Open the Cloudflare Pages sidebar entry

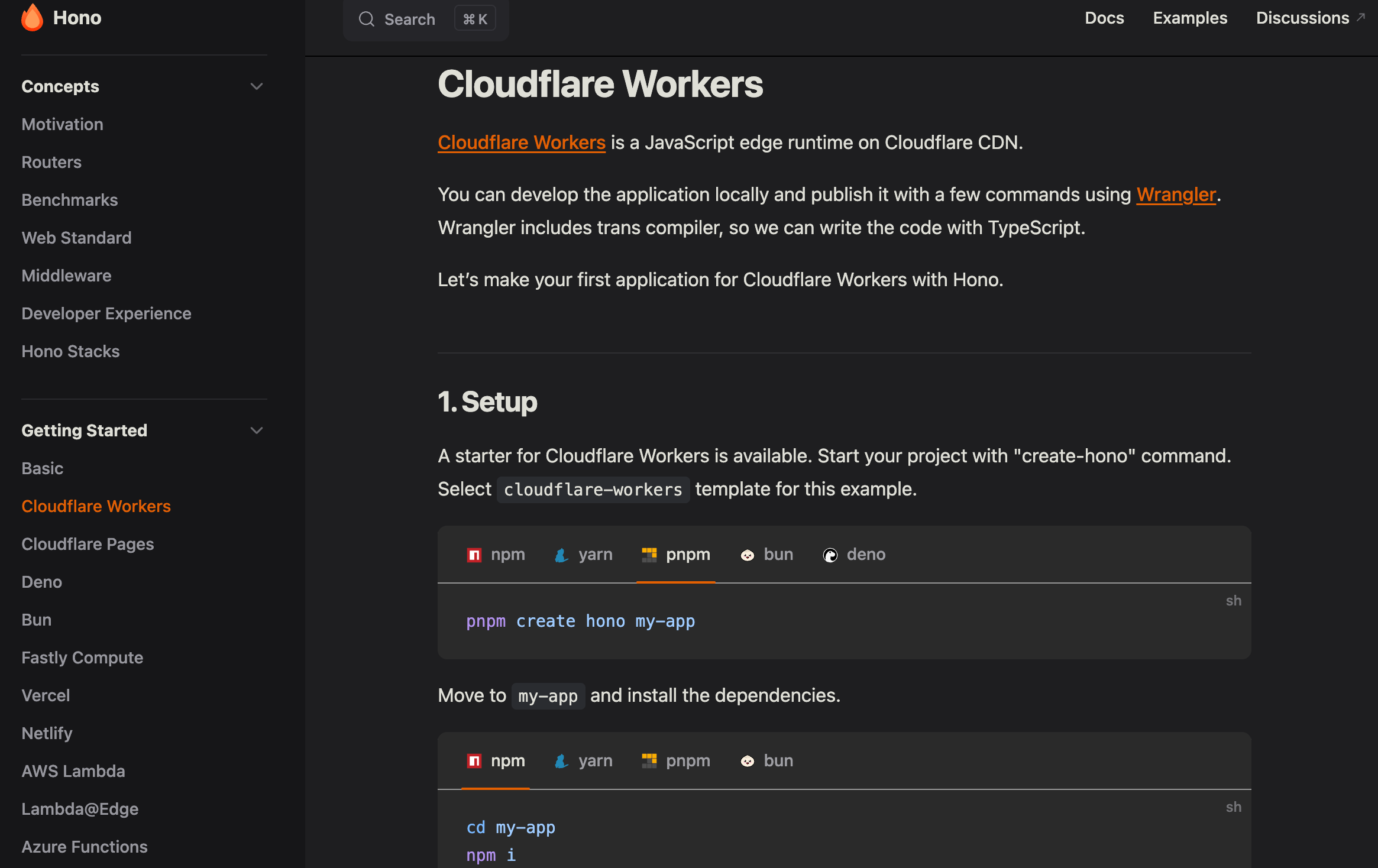click(x=88, y=544)
